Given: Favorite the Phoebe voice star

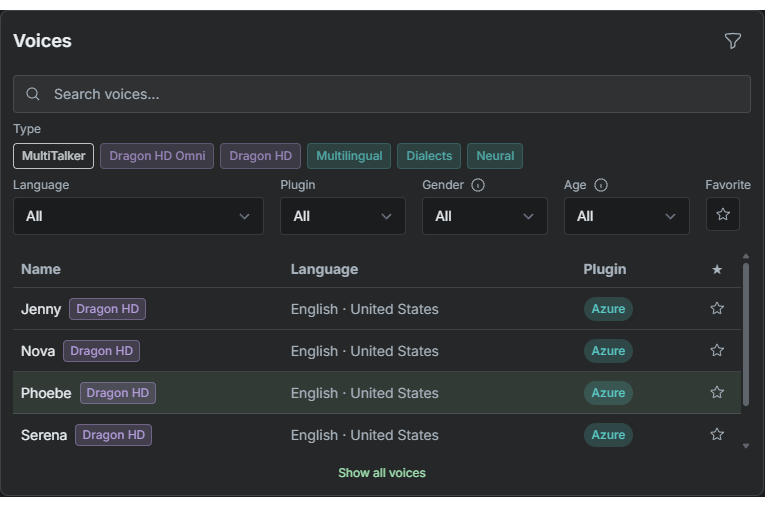Looking at the screenshot, I should pos(717,392).
